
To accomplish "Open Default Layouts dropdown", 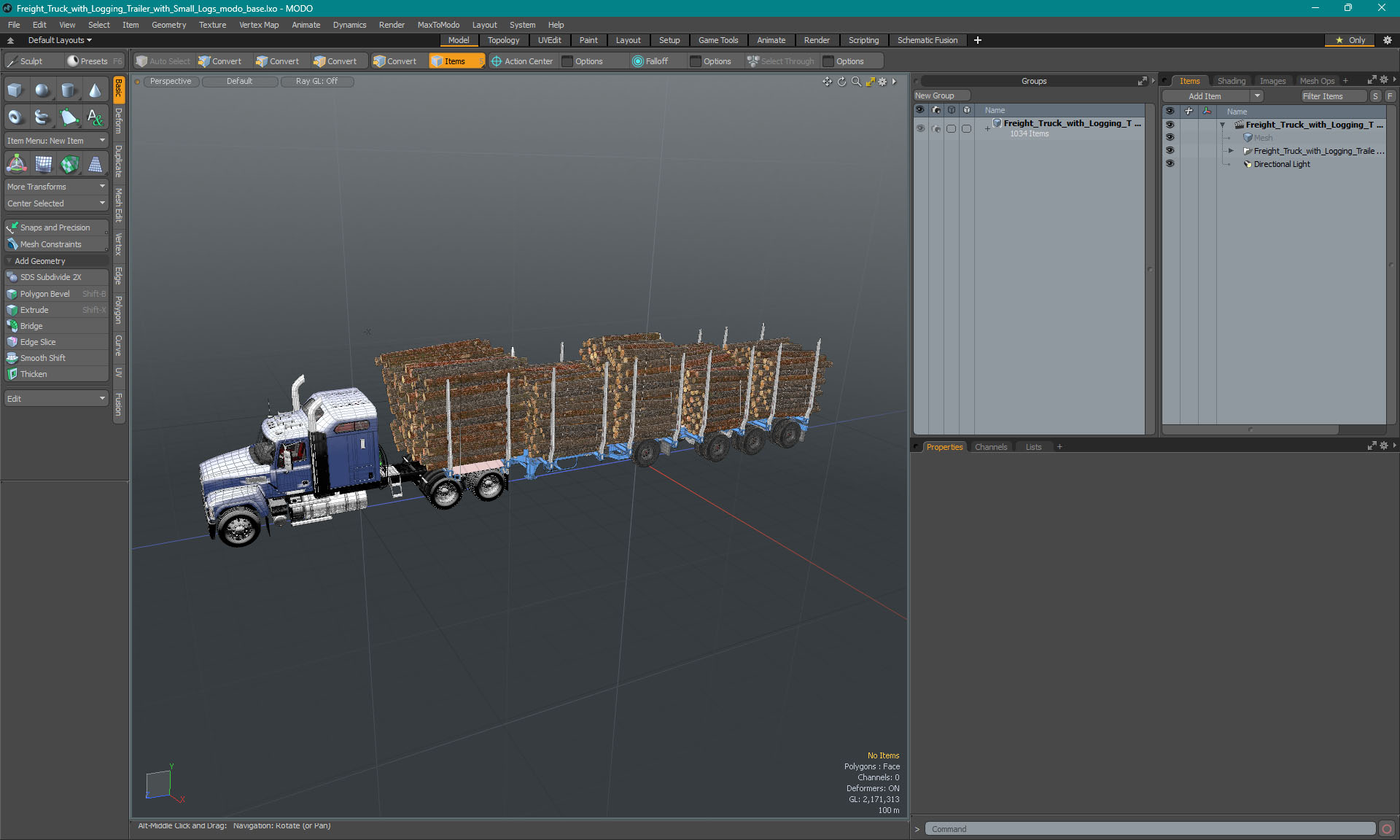I will (60, 40).
